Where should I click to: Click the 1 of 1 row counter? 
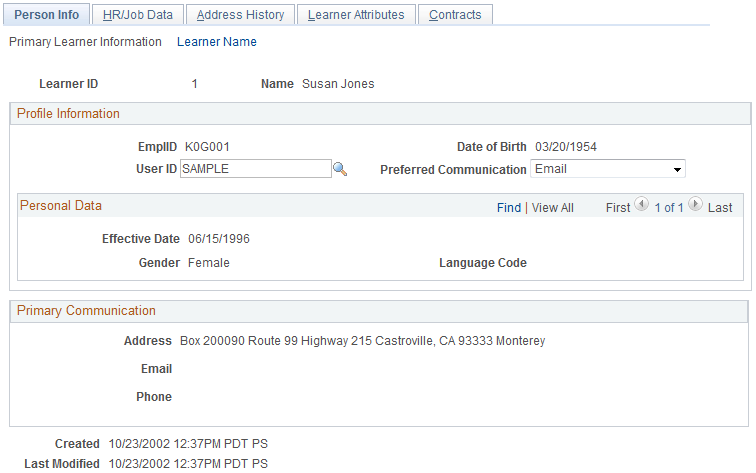click(669, 208)
